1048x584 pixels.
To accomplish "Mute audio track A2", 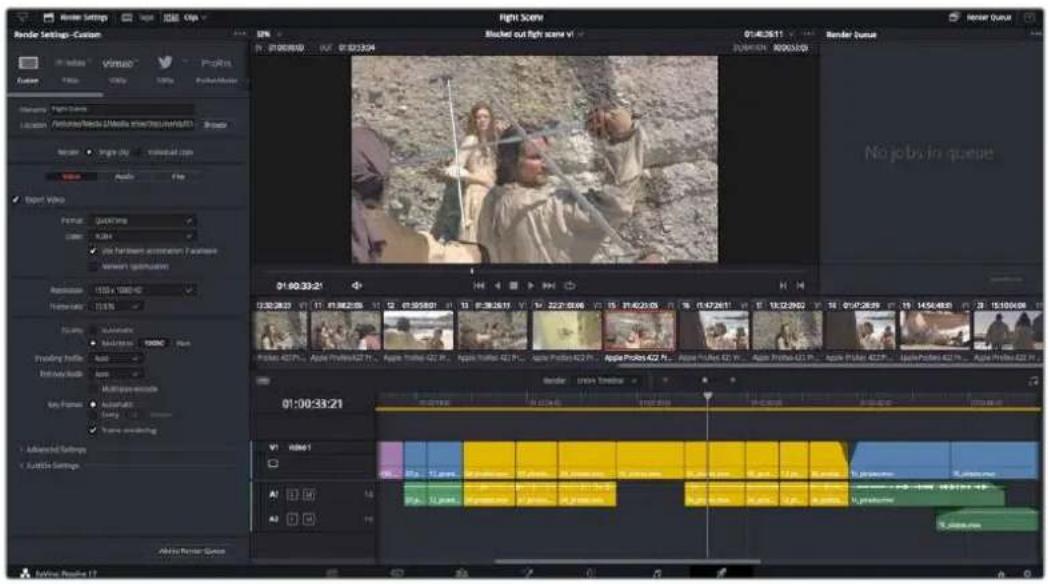I will [x=308, y=519].
